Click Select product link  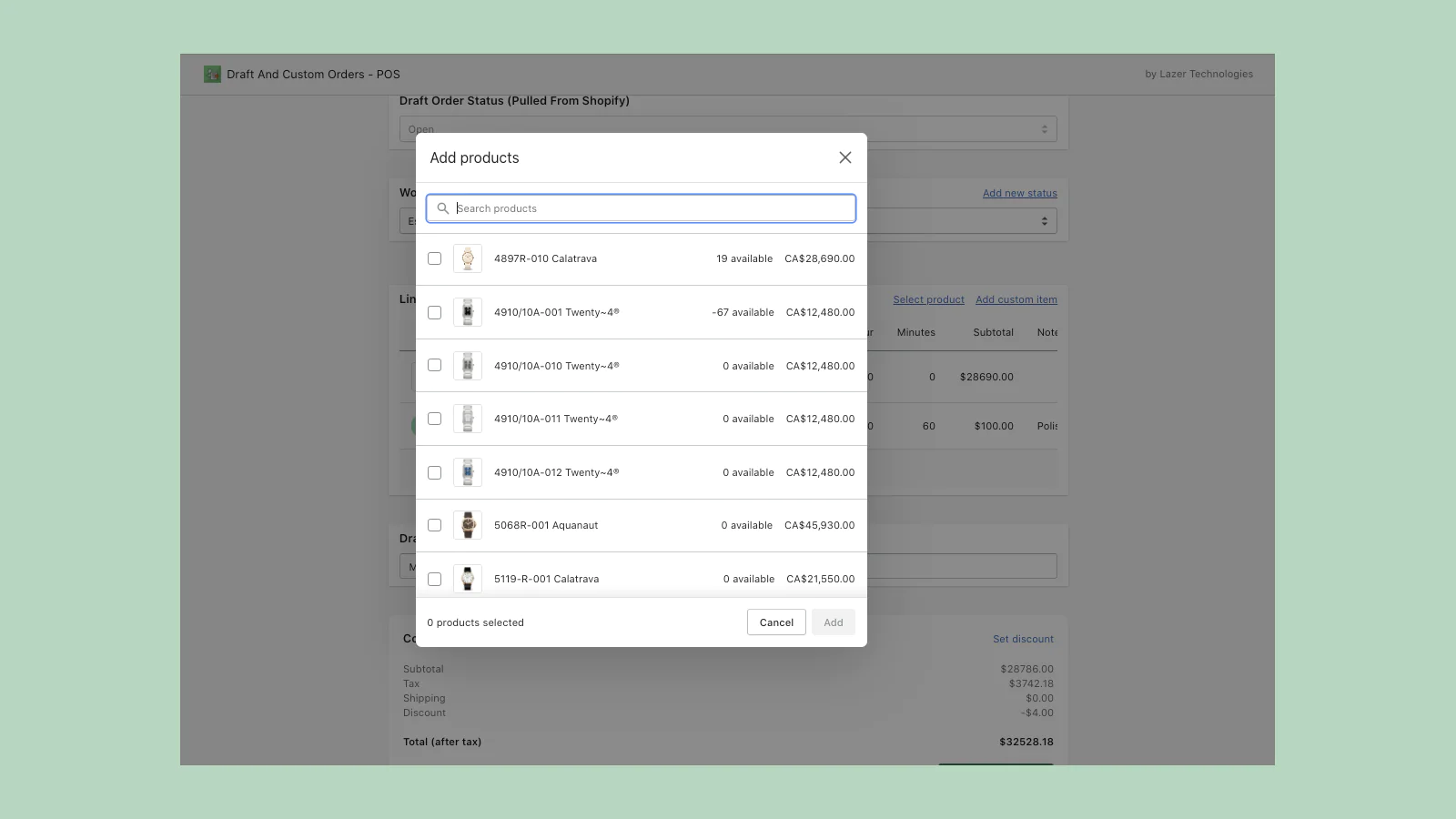point(928,299)
